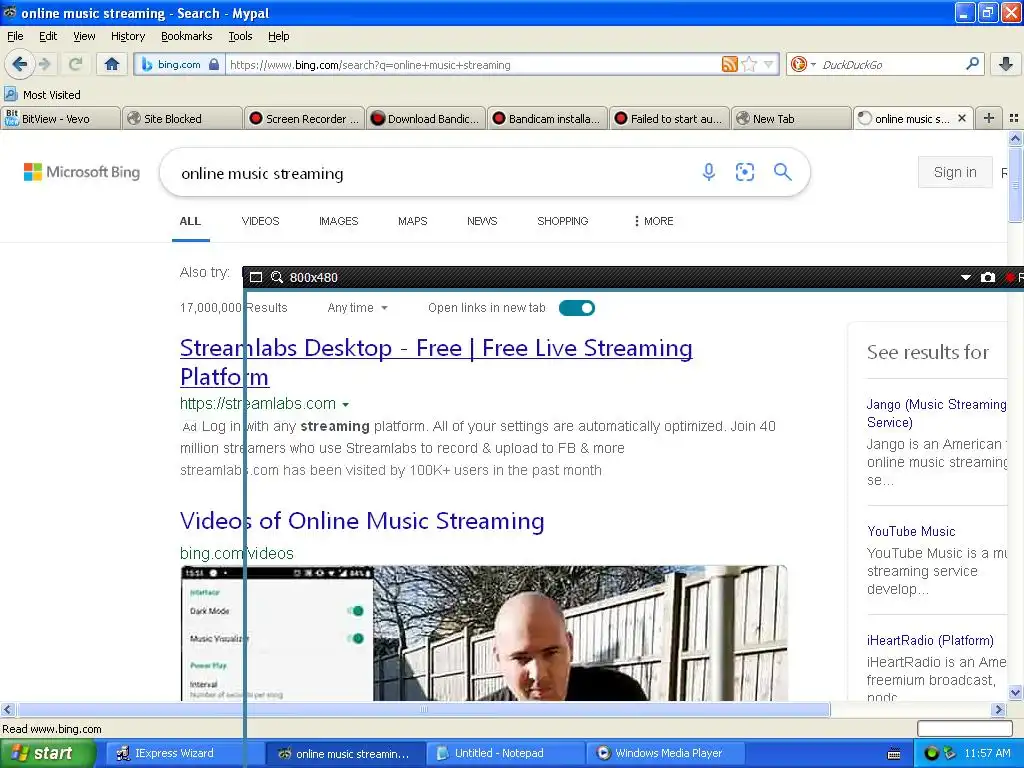The width and height of the screenshot is (1024, 768).
Task: Open Bandicam's dropdown triangle menu
Action: (965, 277)
